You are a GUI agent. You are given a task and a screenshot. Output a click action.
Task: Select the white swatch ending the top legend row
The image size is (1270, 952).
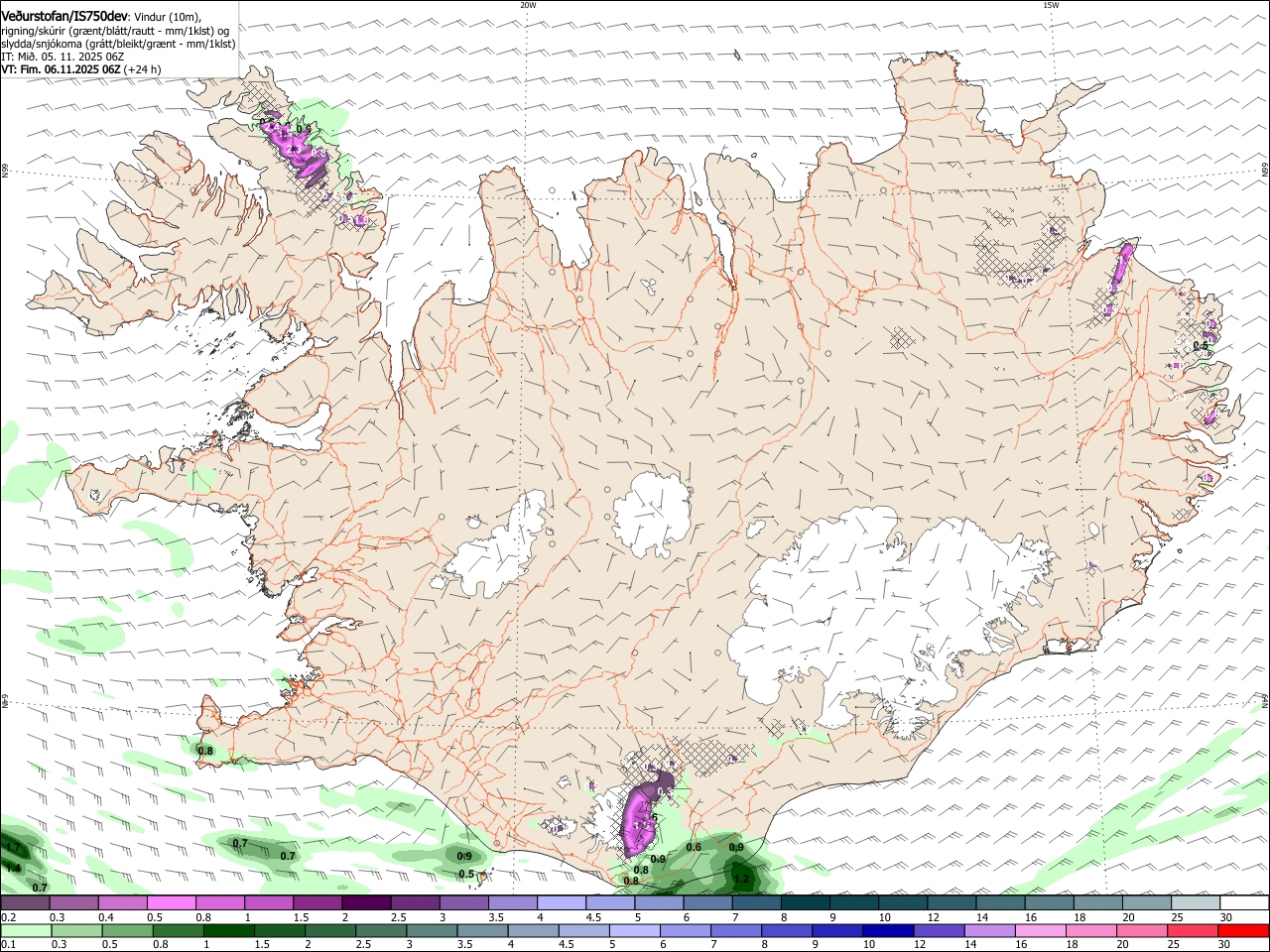coord(1244,903)
